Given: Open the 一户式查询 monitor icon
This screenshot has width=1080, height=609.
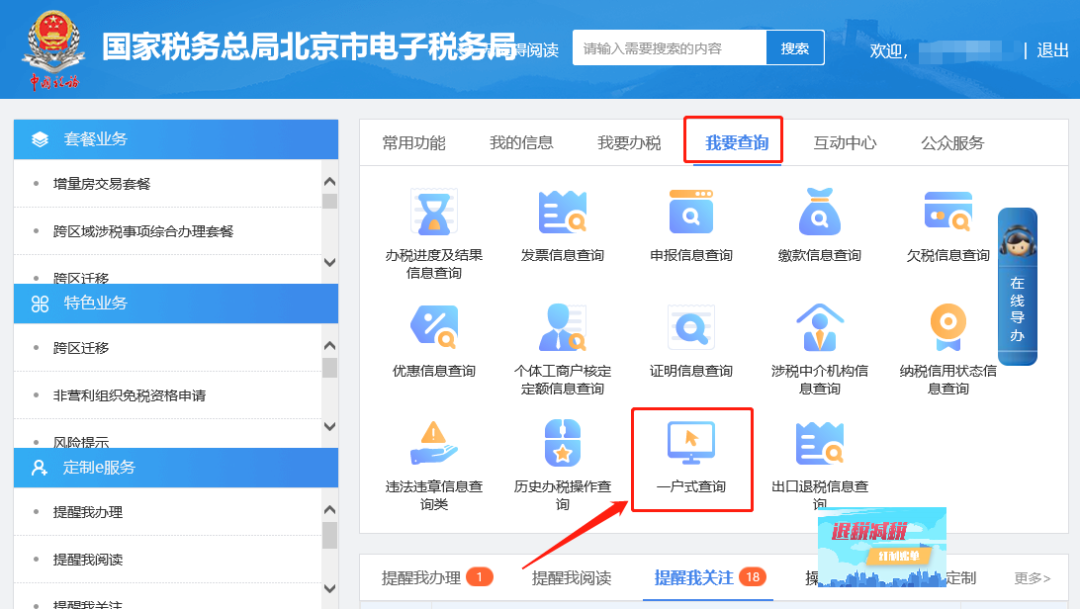Looking at the screenshot, I should [691, 443].
